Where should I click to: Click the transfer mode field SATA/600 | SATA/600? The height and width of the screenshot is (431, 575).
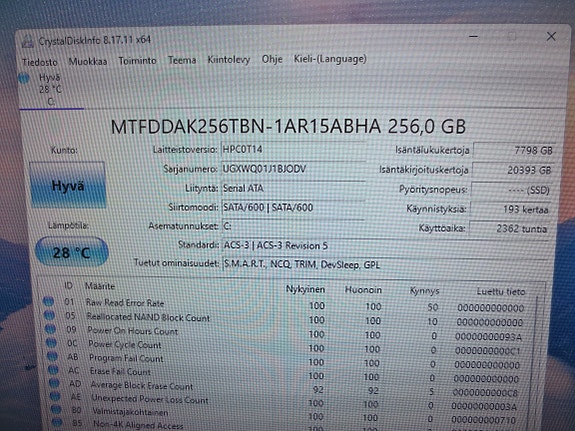293,208
